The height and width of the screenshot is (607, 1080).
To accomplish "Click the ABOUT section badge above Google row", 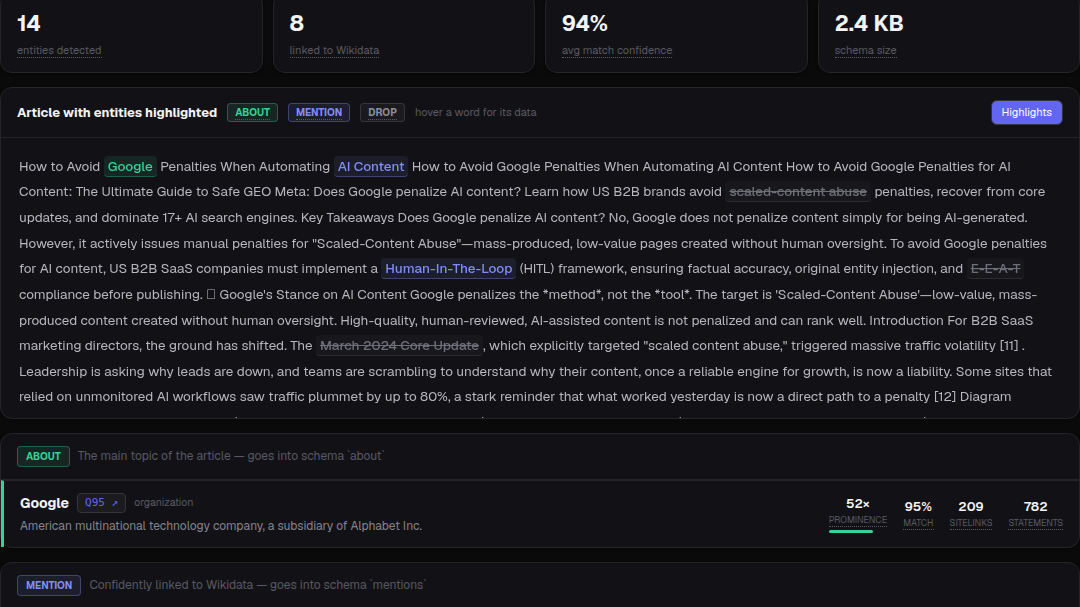I will point(43,456).
